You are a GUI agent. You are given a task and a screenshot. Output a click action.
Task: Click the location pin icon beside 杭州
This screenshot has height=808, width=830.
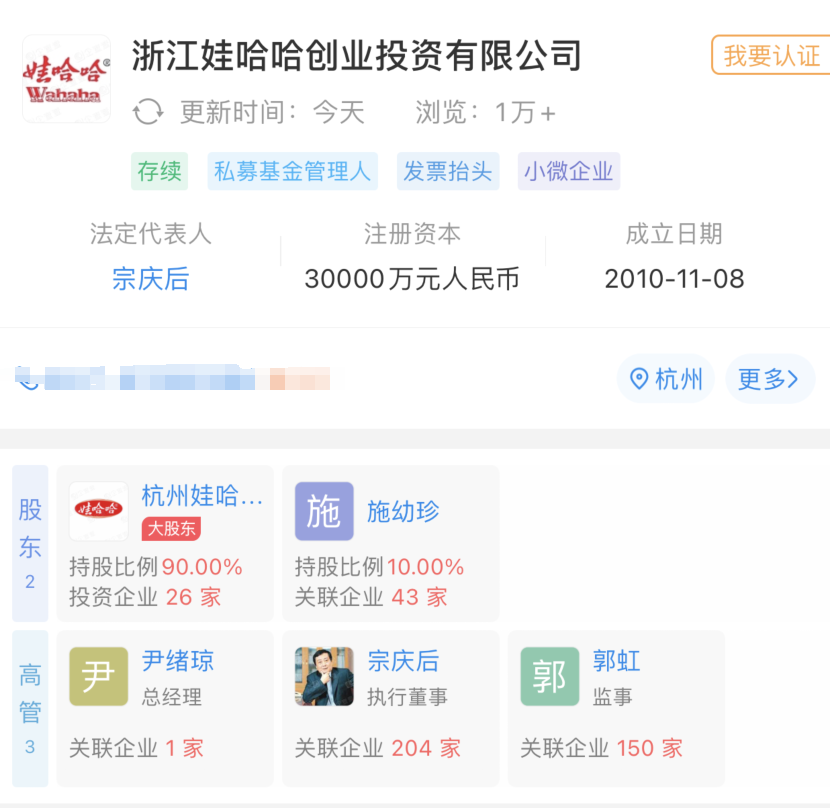637,379
